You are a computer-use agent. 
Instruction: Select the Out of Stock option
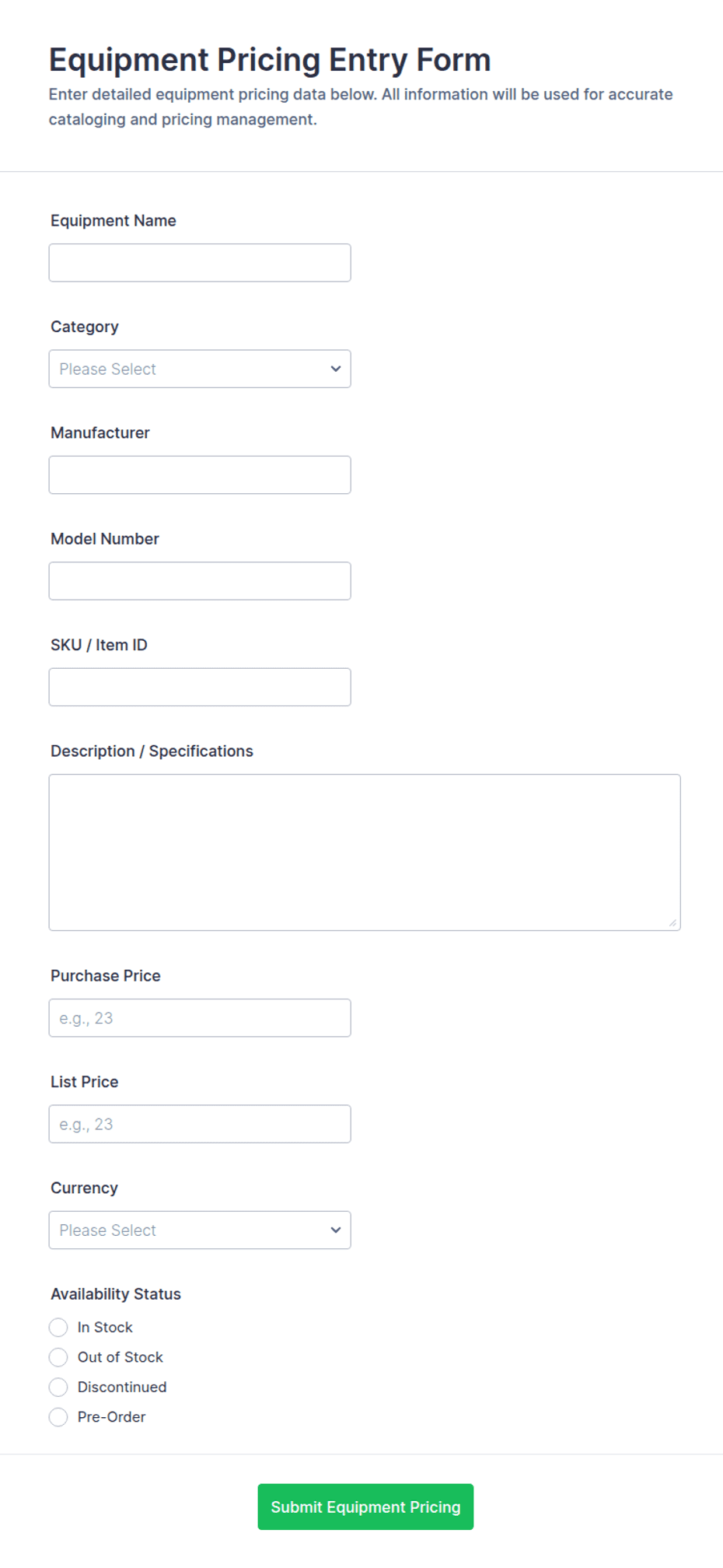[58, 1357]
